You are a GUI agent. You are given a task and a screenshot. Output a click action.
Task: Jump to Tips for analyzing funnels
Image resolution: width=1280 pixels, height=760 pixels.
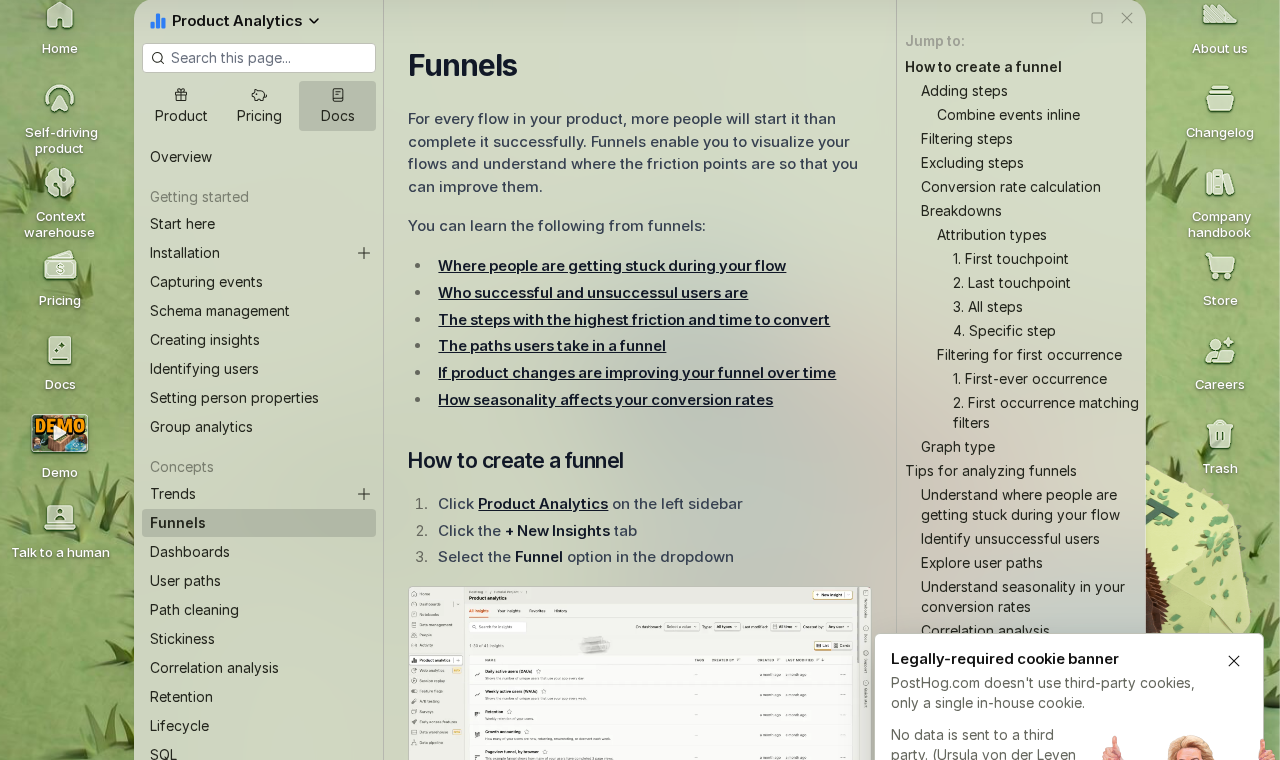point(991,471)
